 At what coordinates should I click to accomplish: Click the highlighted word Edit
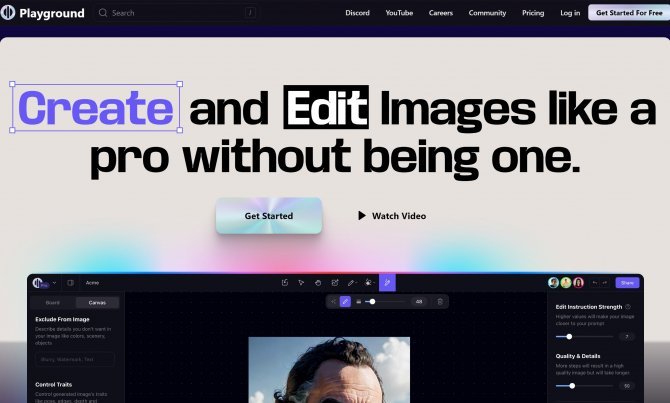[326, 107]
